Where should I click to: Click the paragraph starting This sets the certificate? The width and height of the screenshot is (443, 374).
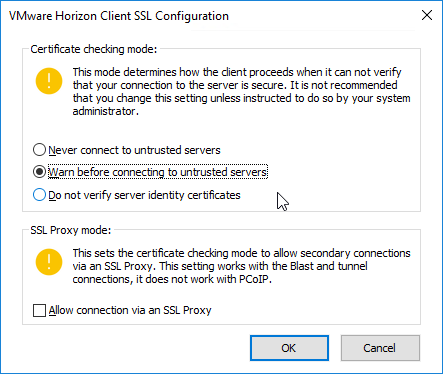(x=241, y=266)
